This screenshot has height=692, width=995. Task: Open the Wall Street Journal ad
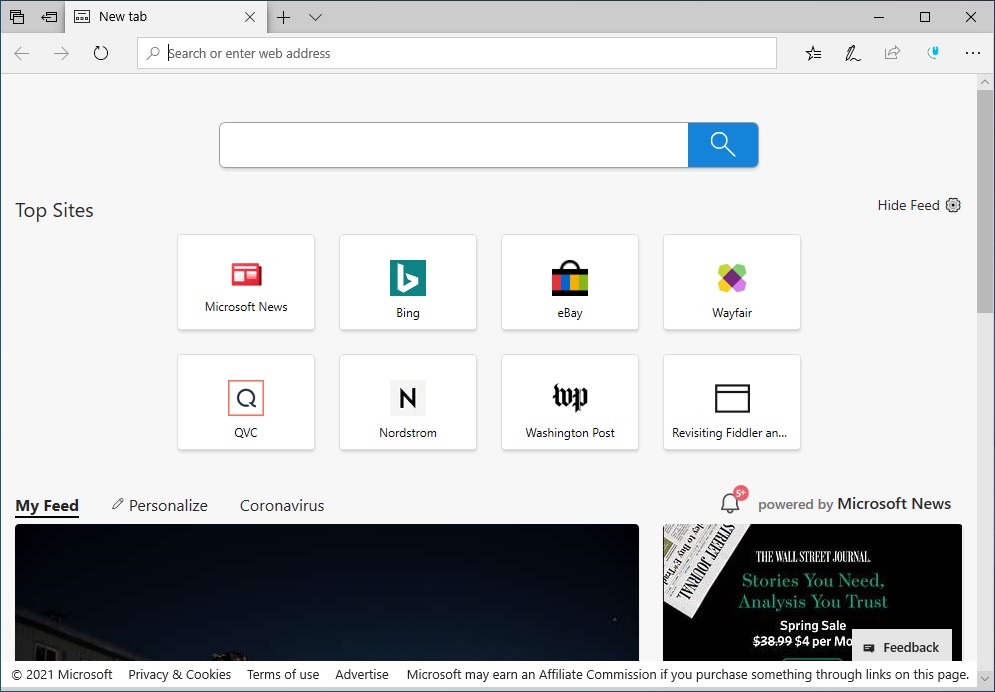click(812, 592)
